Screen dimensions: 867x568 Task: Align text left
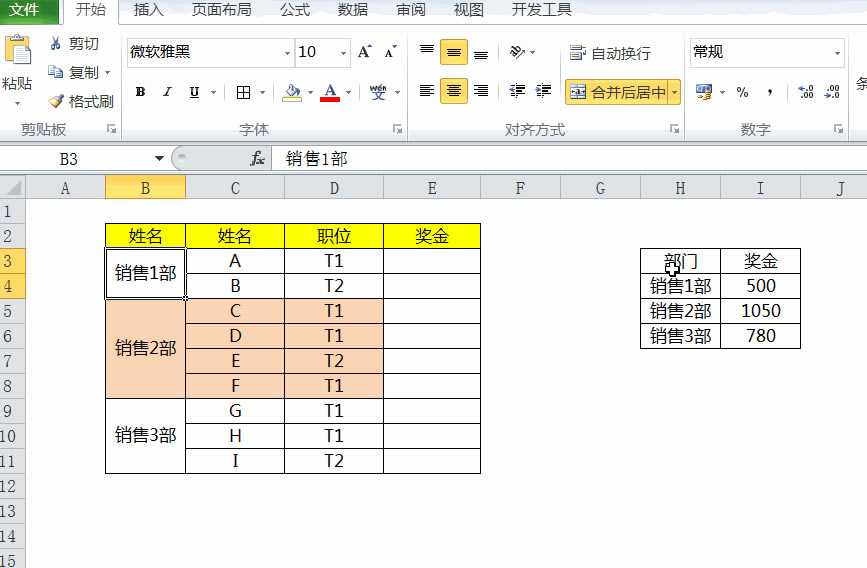pyautogui.click(x=427, y=91)
